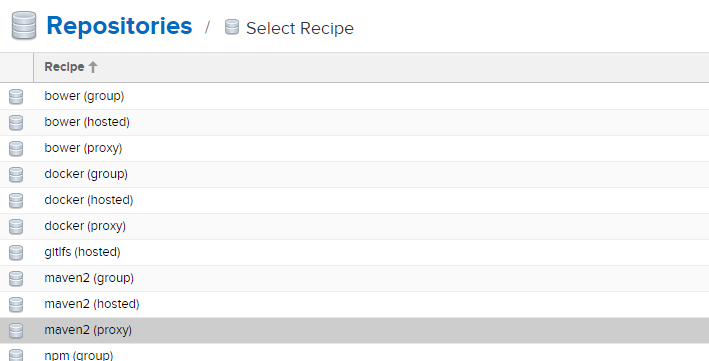Click the Select Recipe breadcrumb text
The width and height of the screenshot is (709, 361).
click(300, 28)
